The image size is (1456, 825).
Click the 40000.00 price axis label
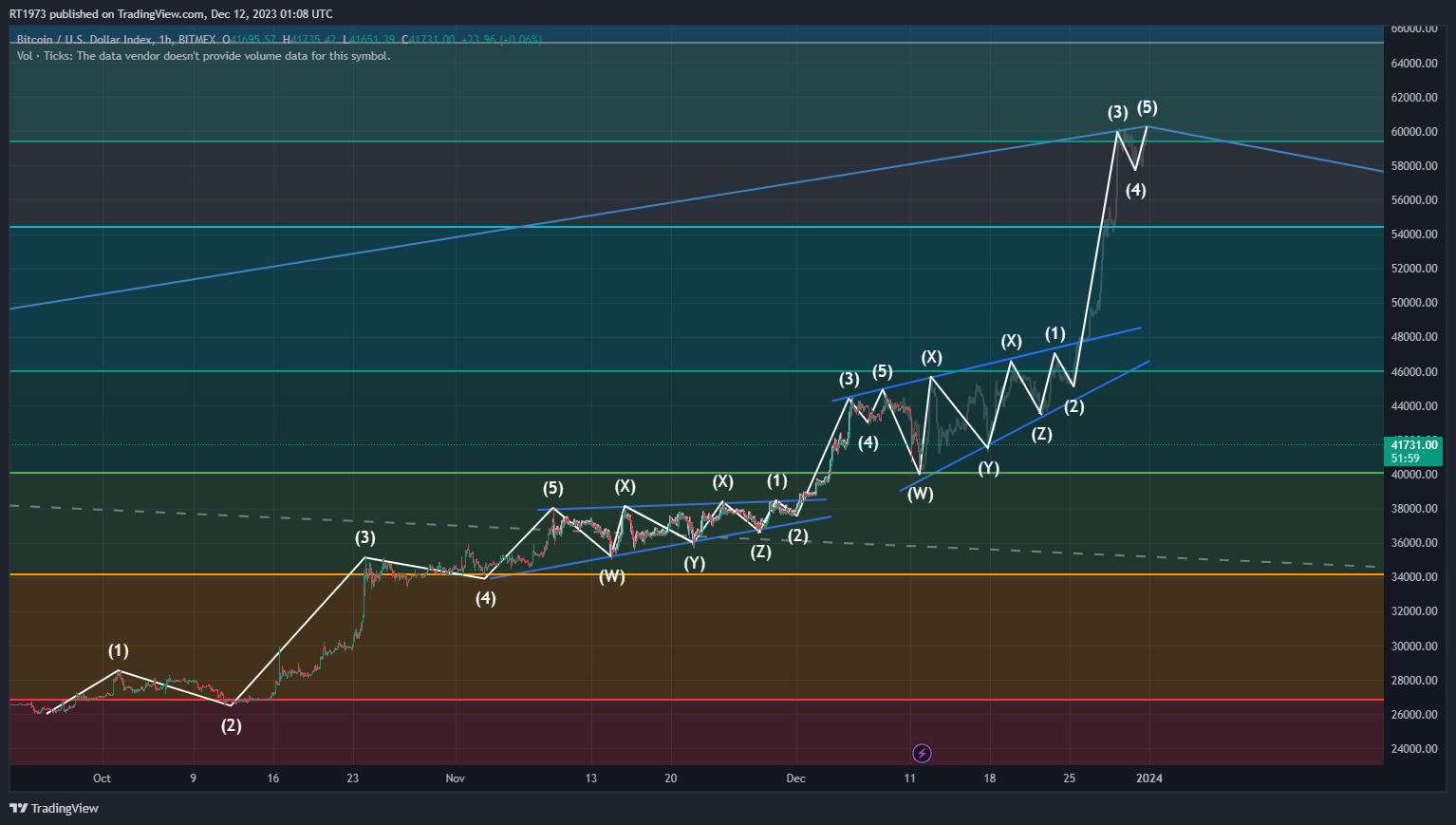(x=1414, y=474)
